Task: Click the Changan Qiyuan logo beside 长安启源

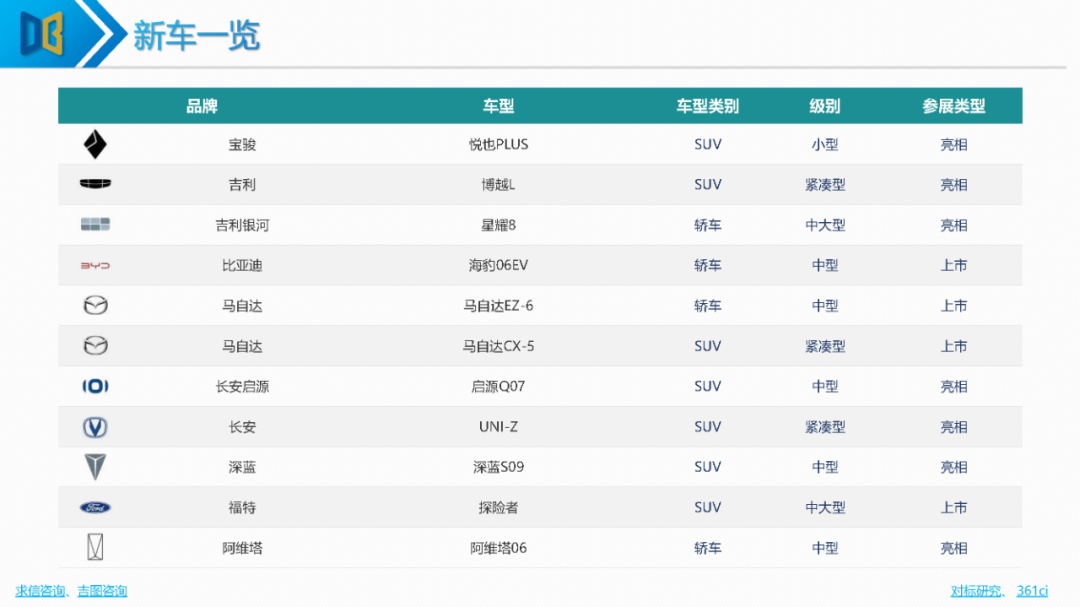Action: pos(95,386)
